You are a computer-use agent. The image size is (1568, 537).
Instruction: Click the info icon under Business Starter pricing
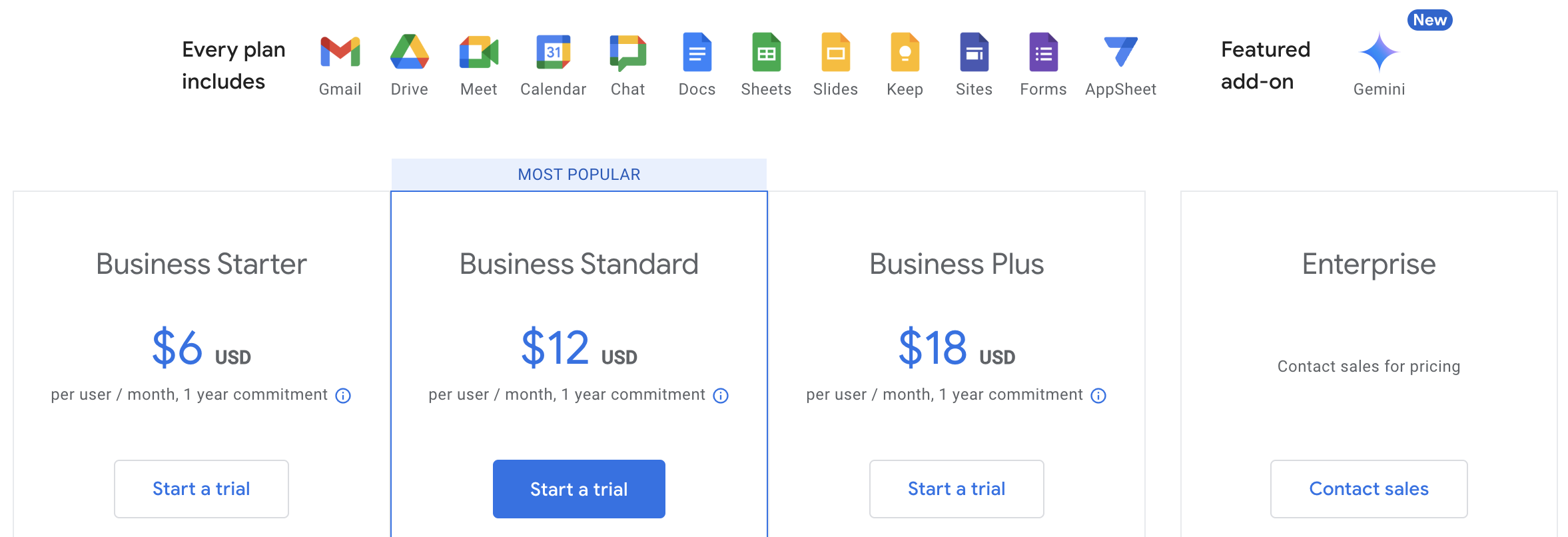coord(343,395)
